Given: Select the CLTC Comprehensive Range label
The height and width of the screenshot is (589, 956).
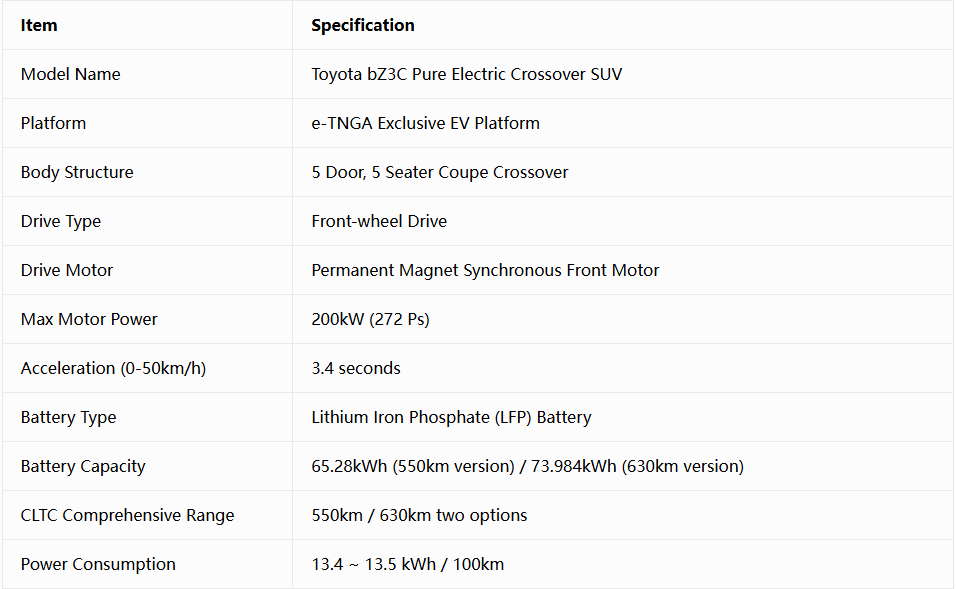Looking at the screenshot, I should (x=127, y=516).
